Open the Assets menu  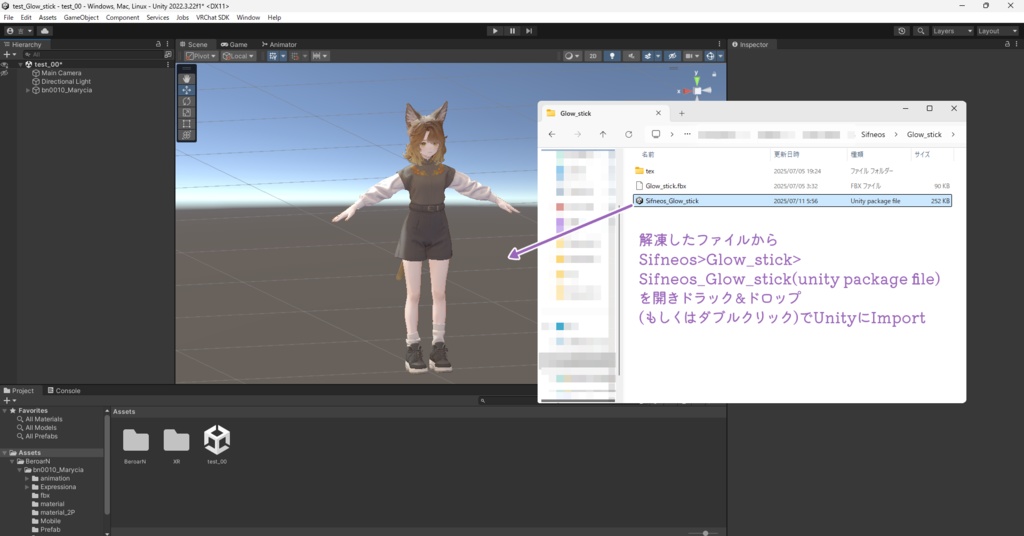tap(47, 18)
